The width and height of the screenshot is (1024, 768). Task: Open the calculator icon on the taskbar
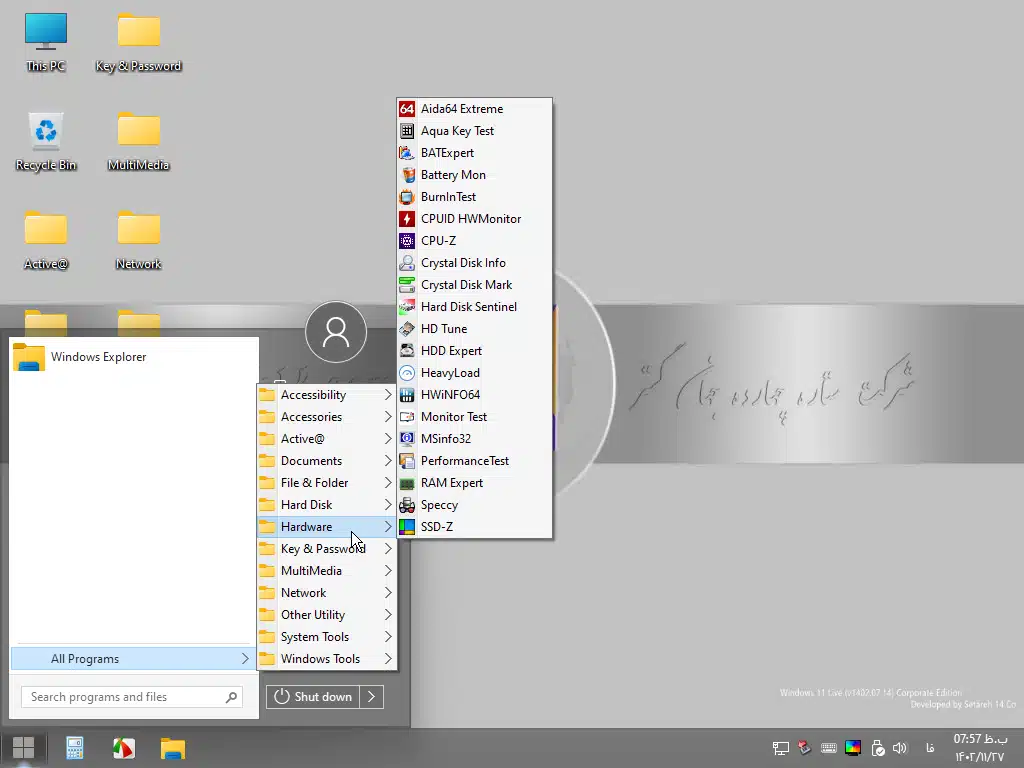(x=74, y=748)
